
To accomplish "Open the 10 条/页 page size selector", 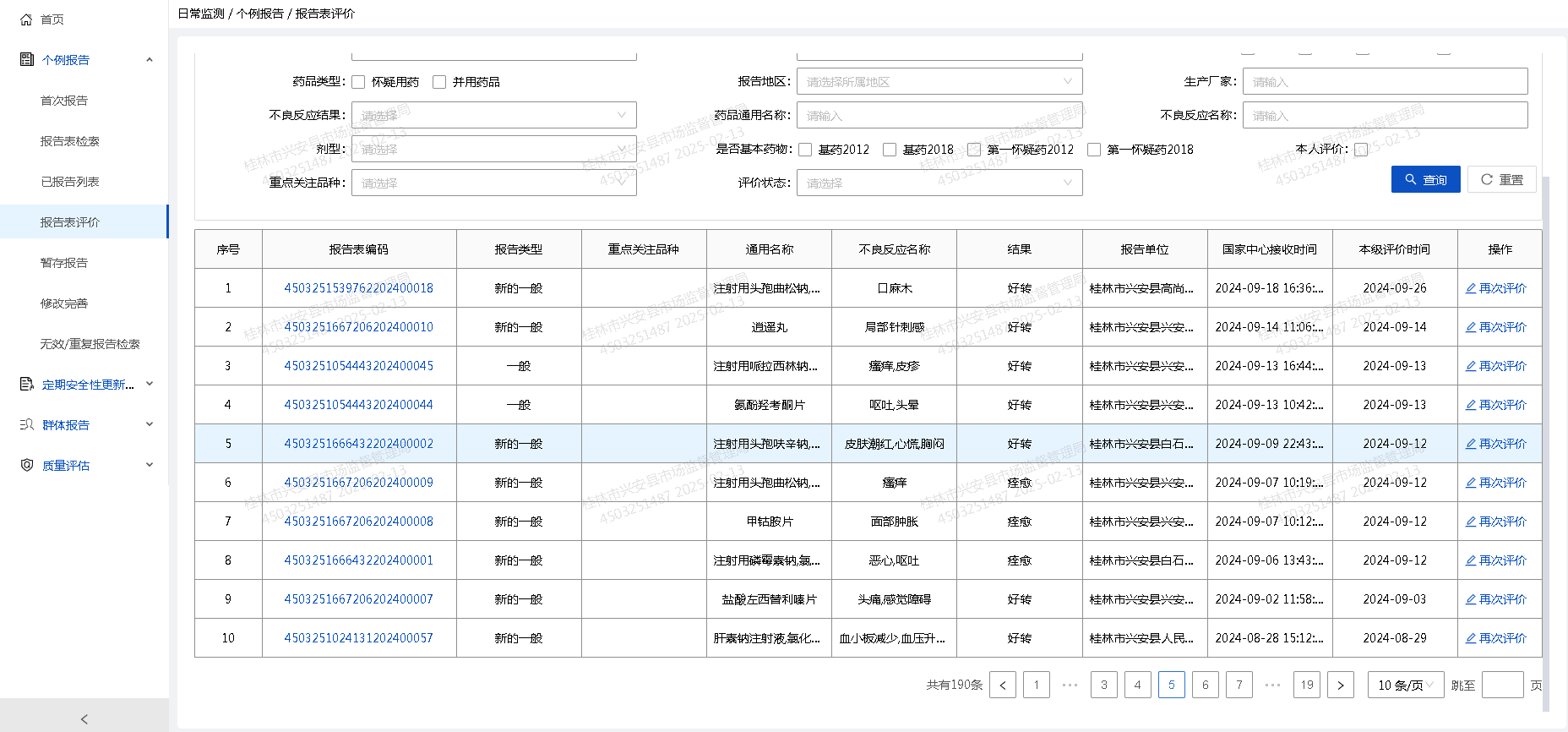I will pos(1405,685).
